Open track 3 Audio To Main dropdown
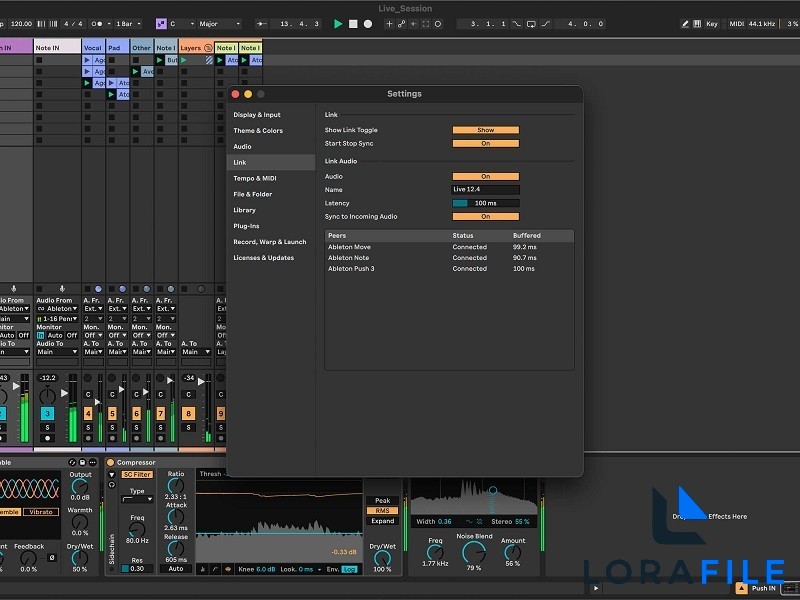Screen dimensions: 800x600 (57, 352)
